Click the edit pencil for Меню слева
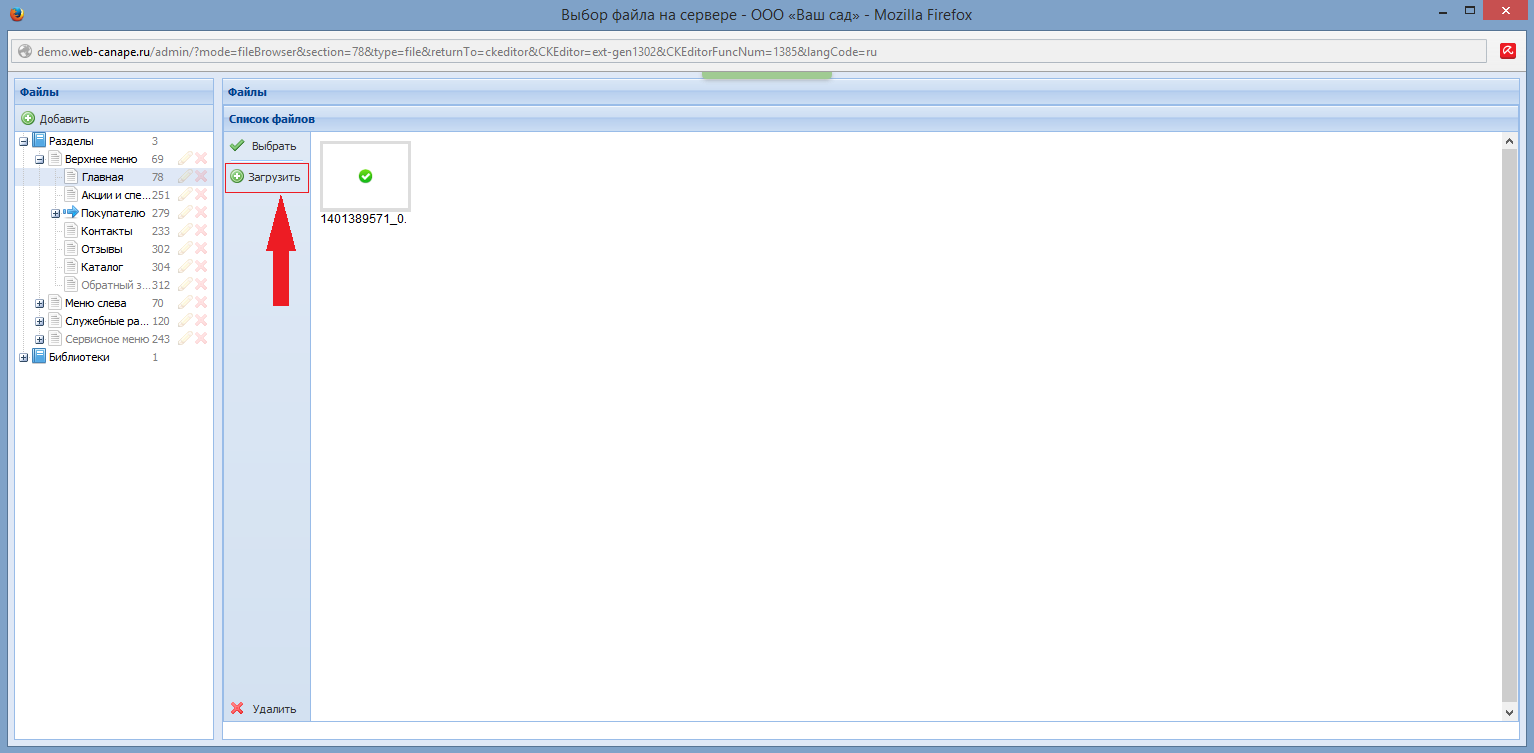 pyautogui.click(x=184, y=303)
